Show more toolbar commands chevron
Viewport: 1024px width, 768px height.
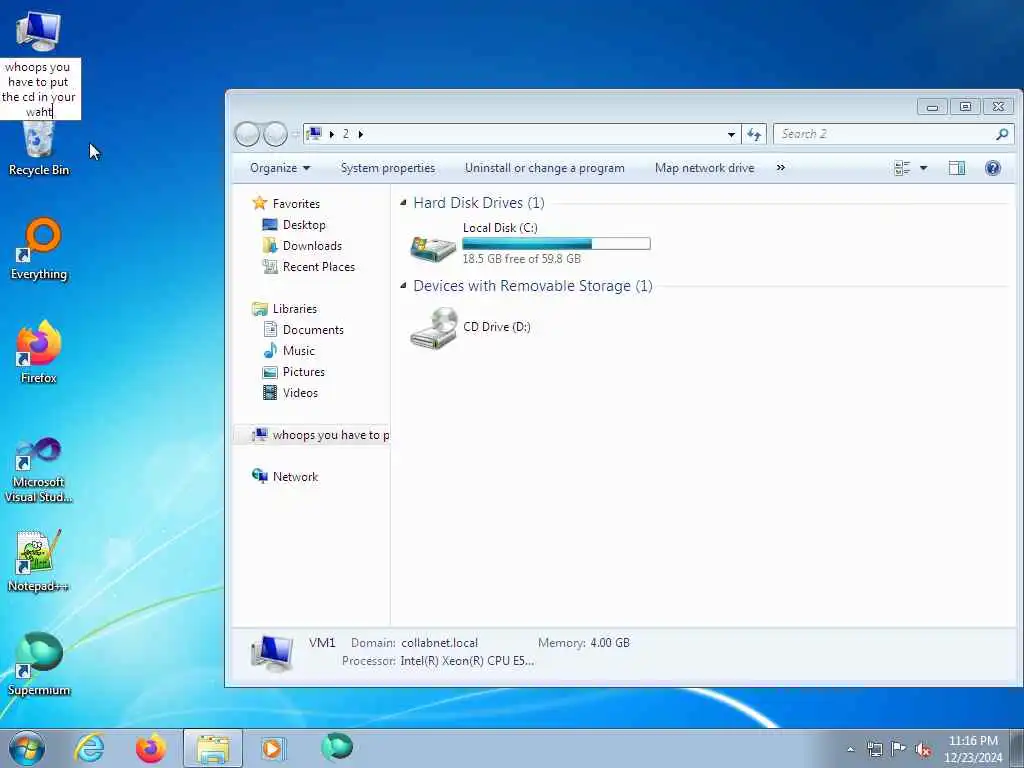coord(780,168)
